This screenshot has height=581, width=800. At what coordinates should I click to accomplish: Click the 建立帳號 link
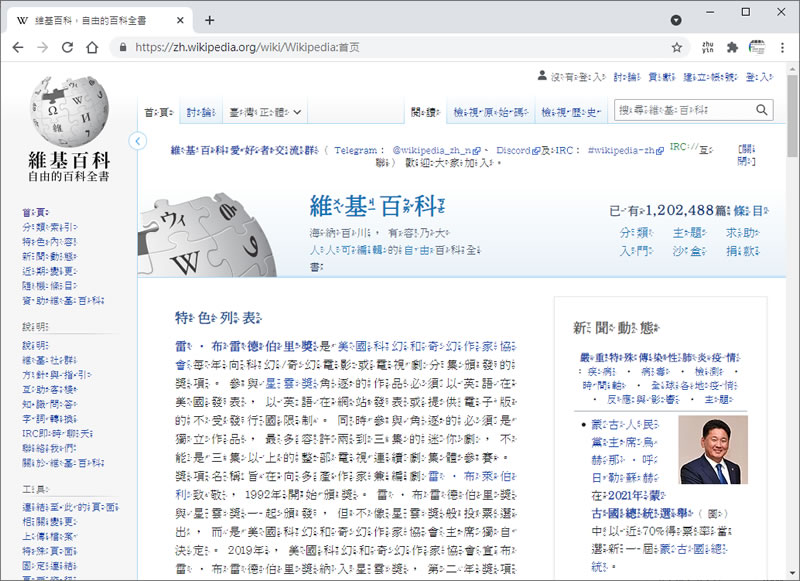710,77
